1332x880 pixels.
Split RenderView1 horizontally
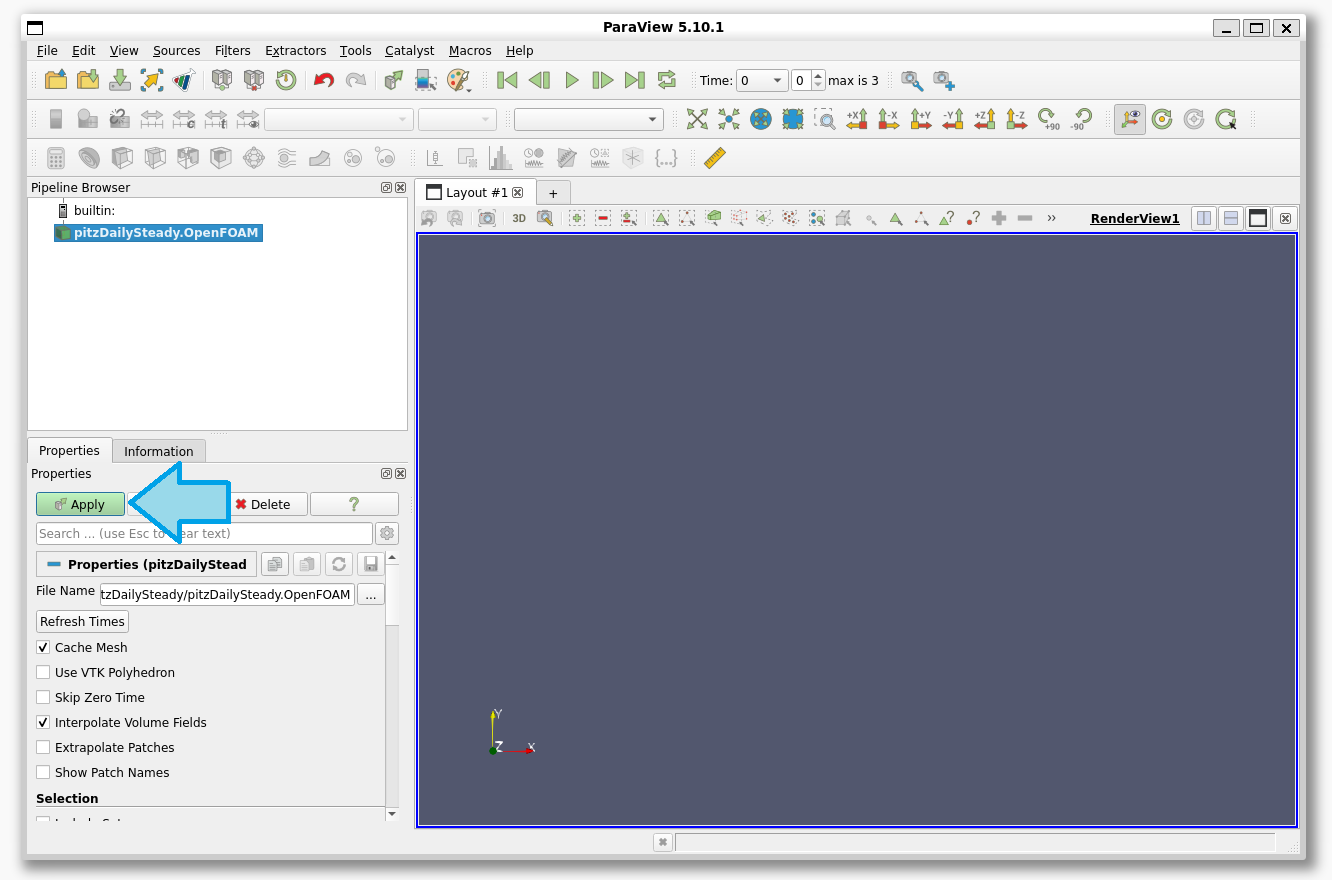(1204, 218)
